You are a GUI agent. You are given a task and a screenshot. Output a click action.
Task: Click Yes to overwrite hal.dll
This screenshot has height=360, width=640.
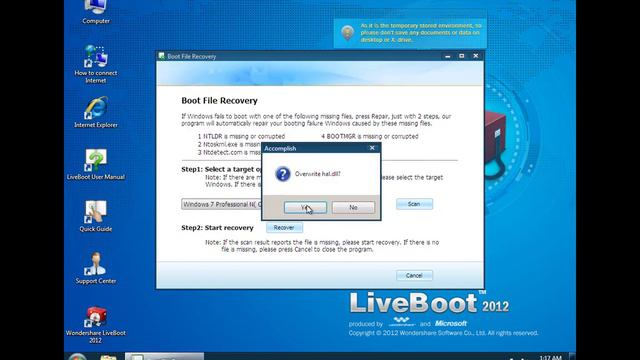pos(305,207)
